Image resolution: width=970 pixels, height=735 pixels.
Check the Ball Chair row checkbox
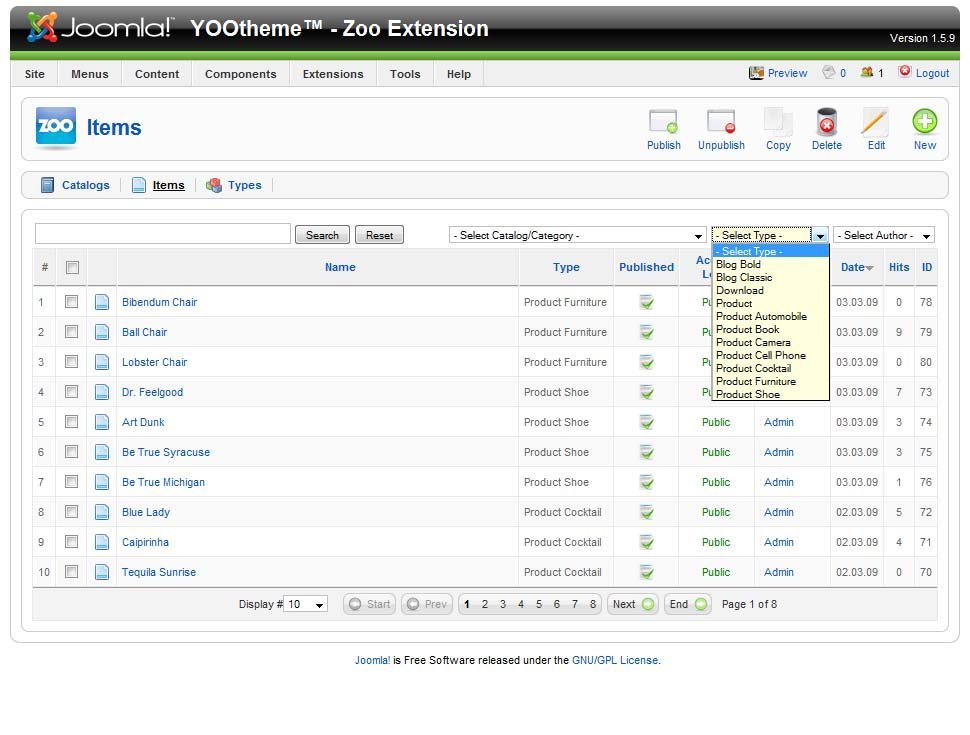click(72, 332)
